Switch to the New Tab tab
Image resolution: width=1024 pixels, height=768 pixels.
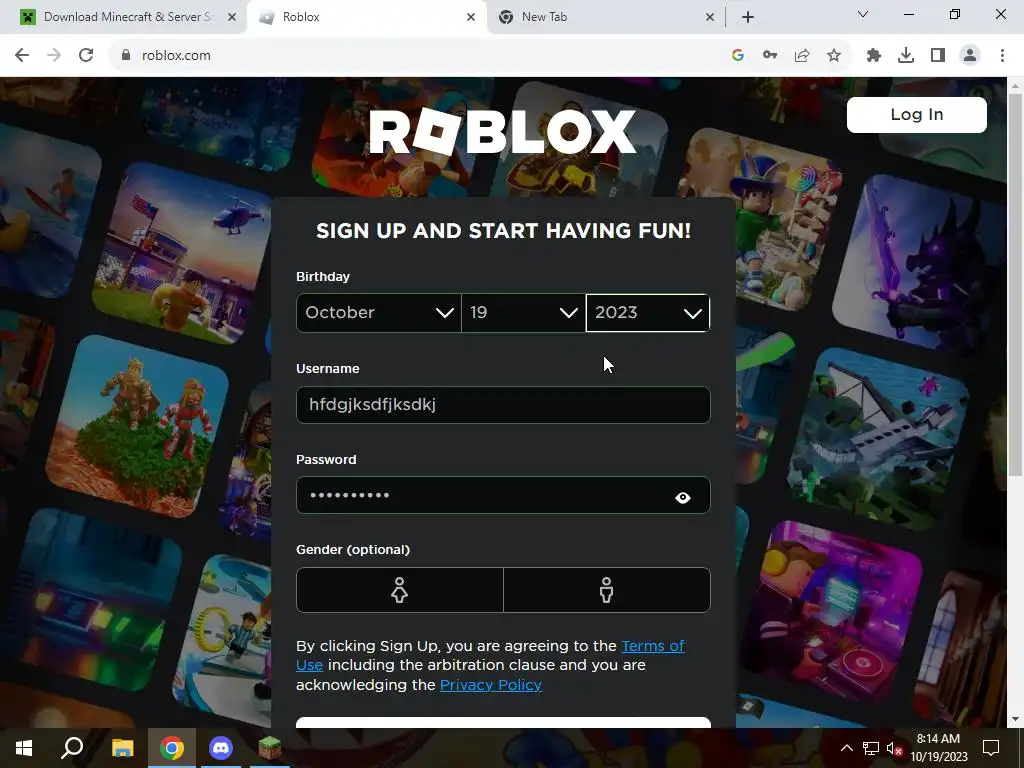[x=606, y=17]
